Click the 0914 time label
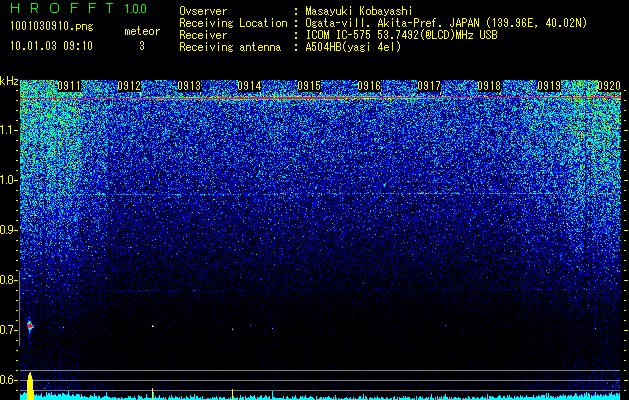629x400 pixels. (x=249, y=86)
